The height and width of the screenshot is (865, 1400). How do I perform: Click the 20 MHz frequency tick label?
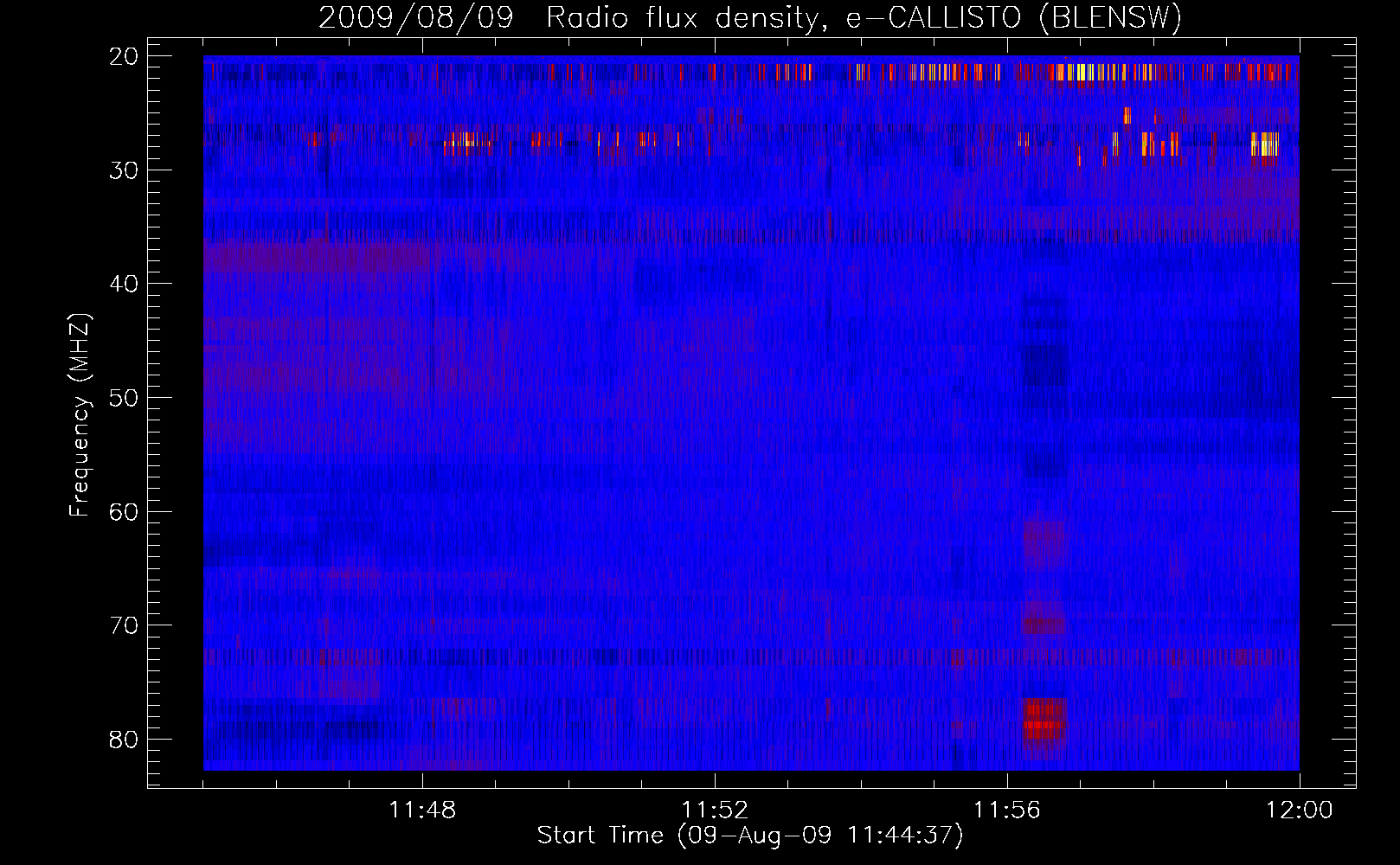coord(125,56)
